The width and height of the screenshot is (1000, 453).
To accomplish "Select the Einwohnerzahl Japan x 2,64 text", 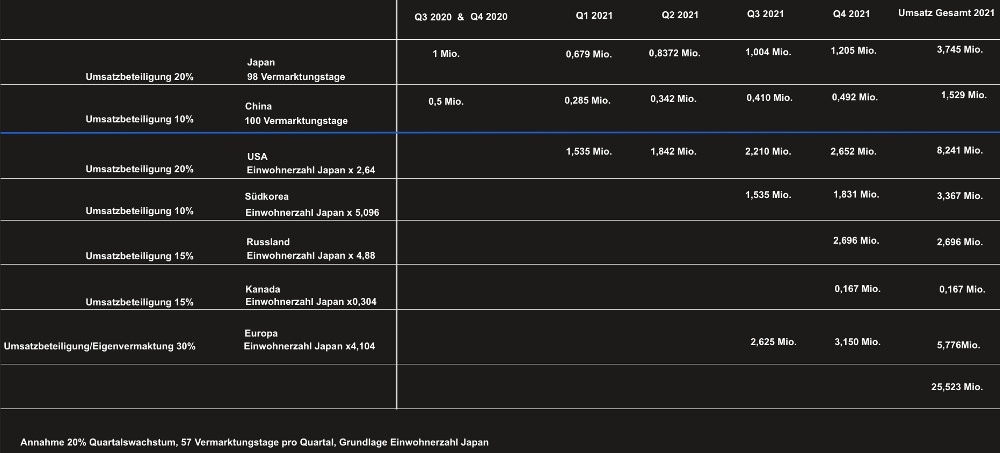I will pyautogui.click(x=310, y=171).
